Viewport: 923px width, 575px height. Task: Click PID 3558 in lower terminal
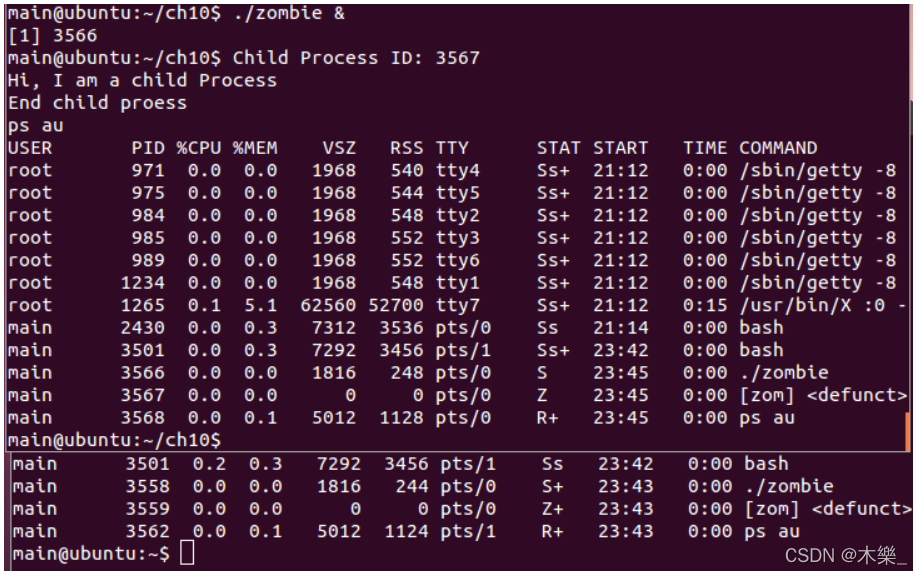pos(147,486)
